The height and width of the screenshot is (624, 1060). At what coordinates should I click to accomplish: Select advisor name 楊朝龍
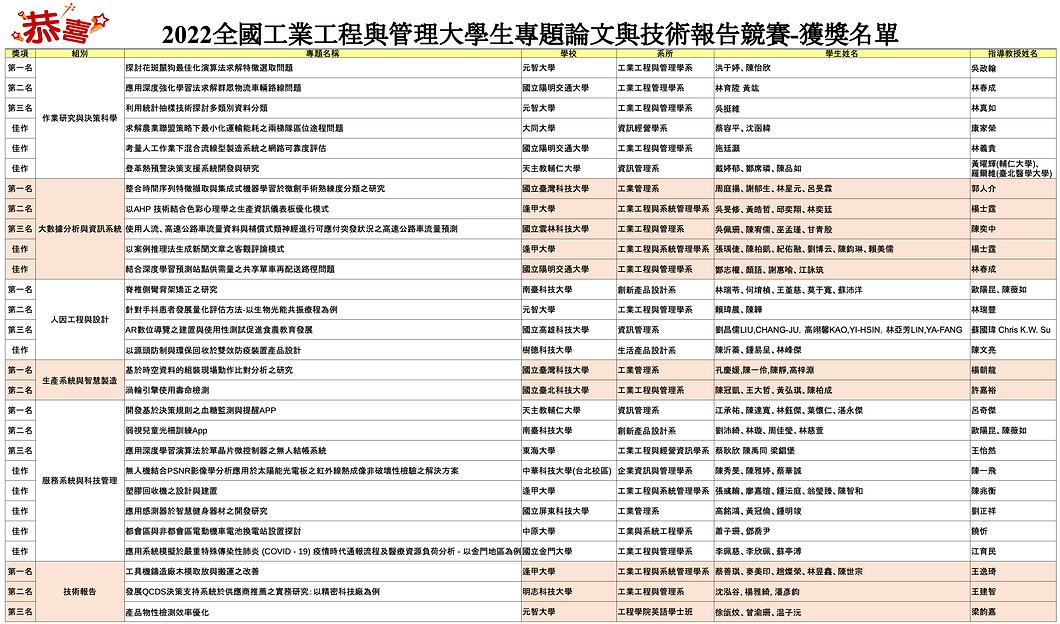tap(984, 370)
